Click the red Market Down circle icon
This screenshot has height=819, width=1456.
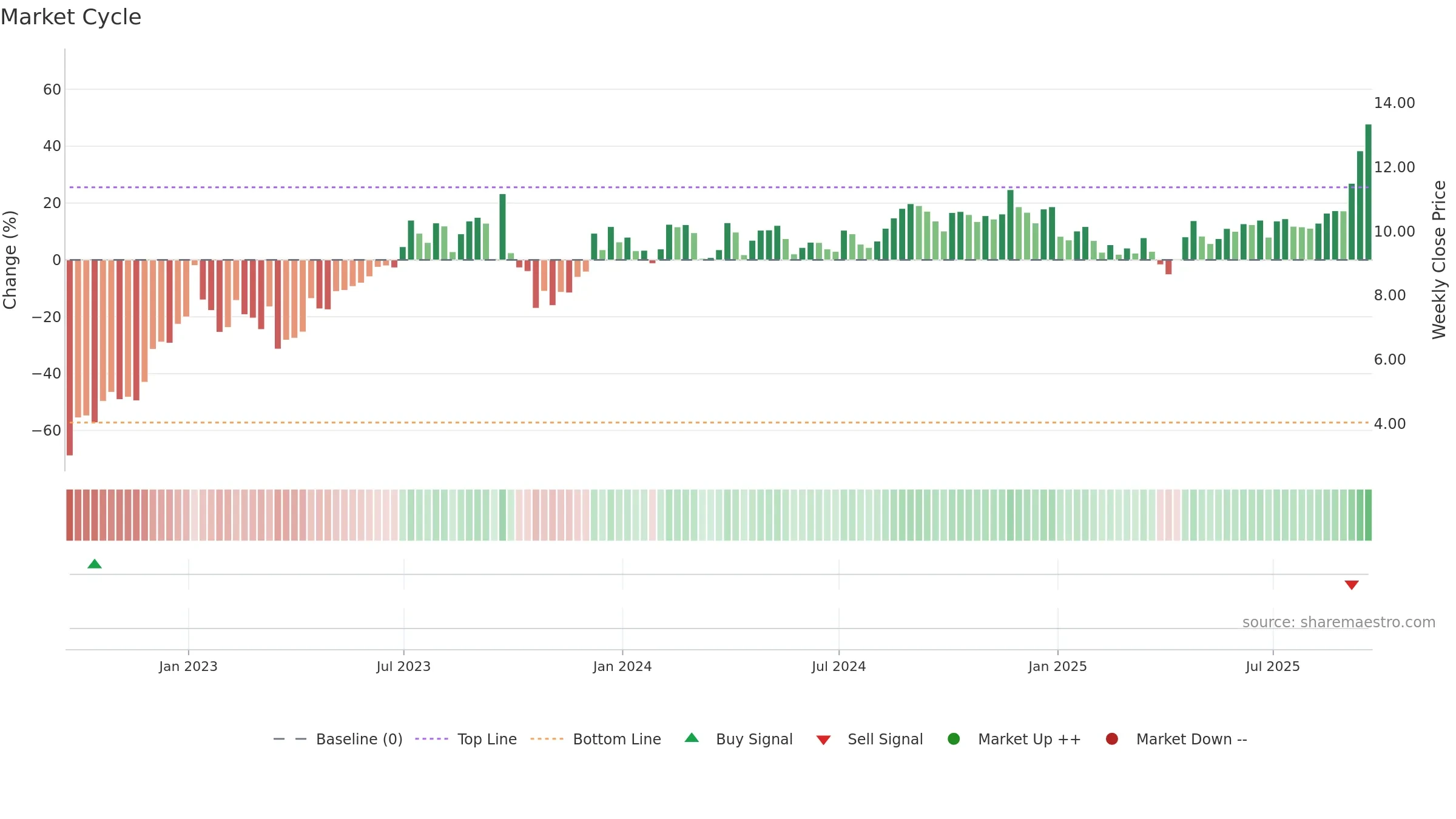tap(1112, 739)
